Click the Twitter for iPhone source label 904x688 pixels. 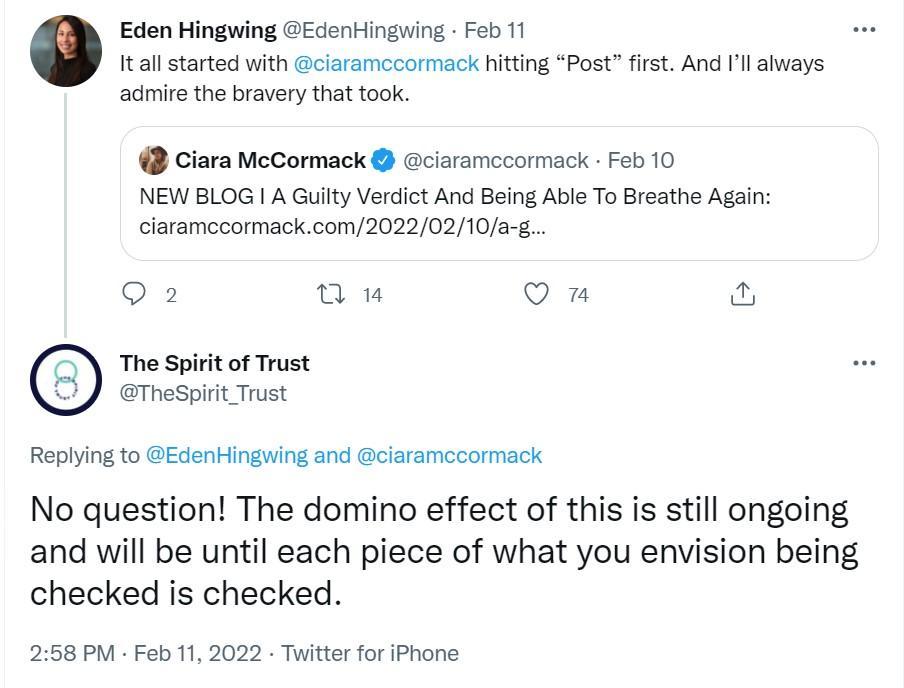(370, 653)
